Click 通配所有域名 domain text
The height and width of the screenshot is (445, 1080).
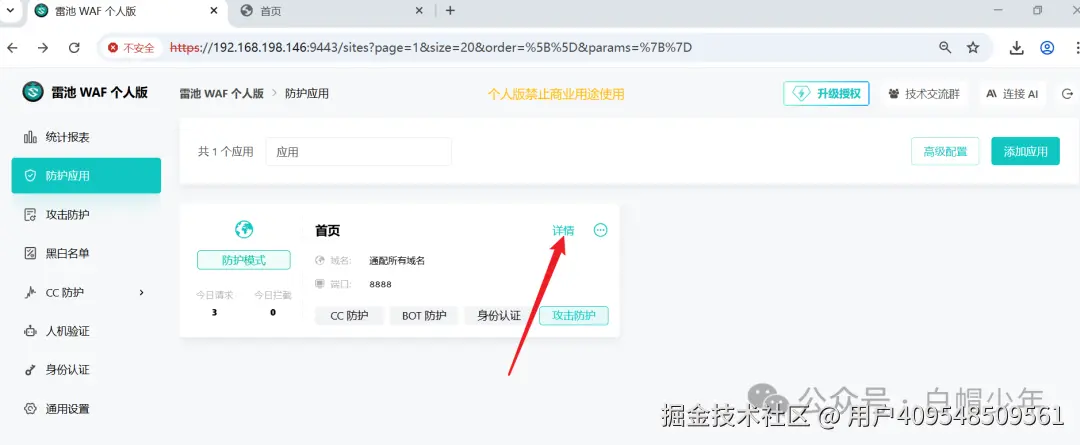(397, 261)
